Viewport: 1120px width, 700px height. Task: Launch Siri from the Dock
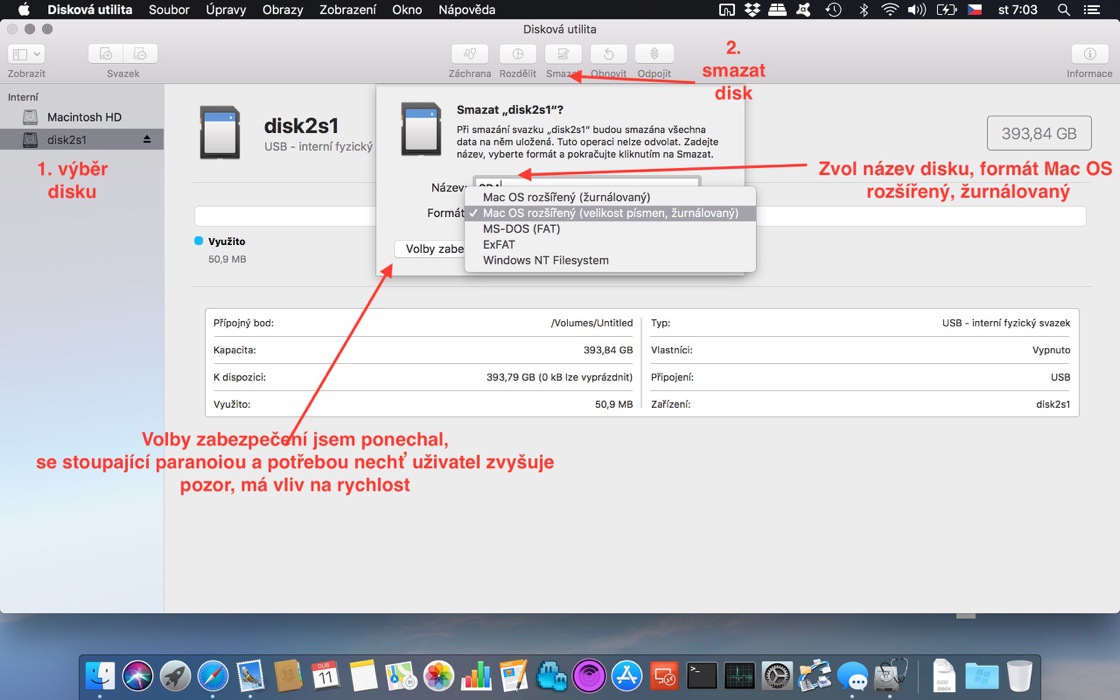point(138,675)
